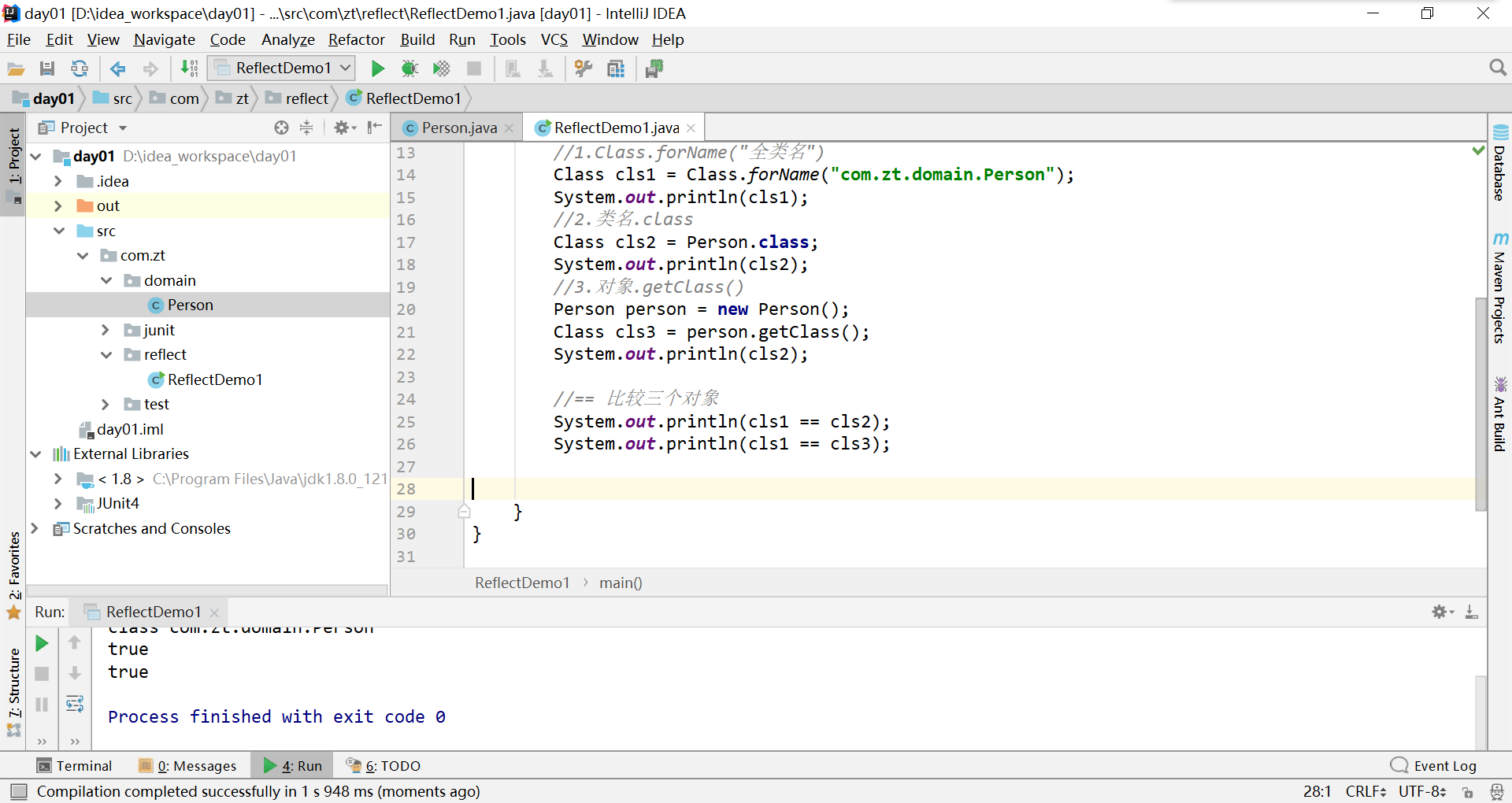Select ReflectDemo1 in project tree
Image resolution: width=1512 pixels, height=803 pixels.
tap(215, 380)
